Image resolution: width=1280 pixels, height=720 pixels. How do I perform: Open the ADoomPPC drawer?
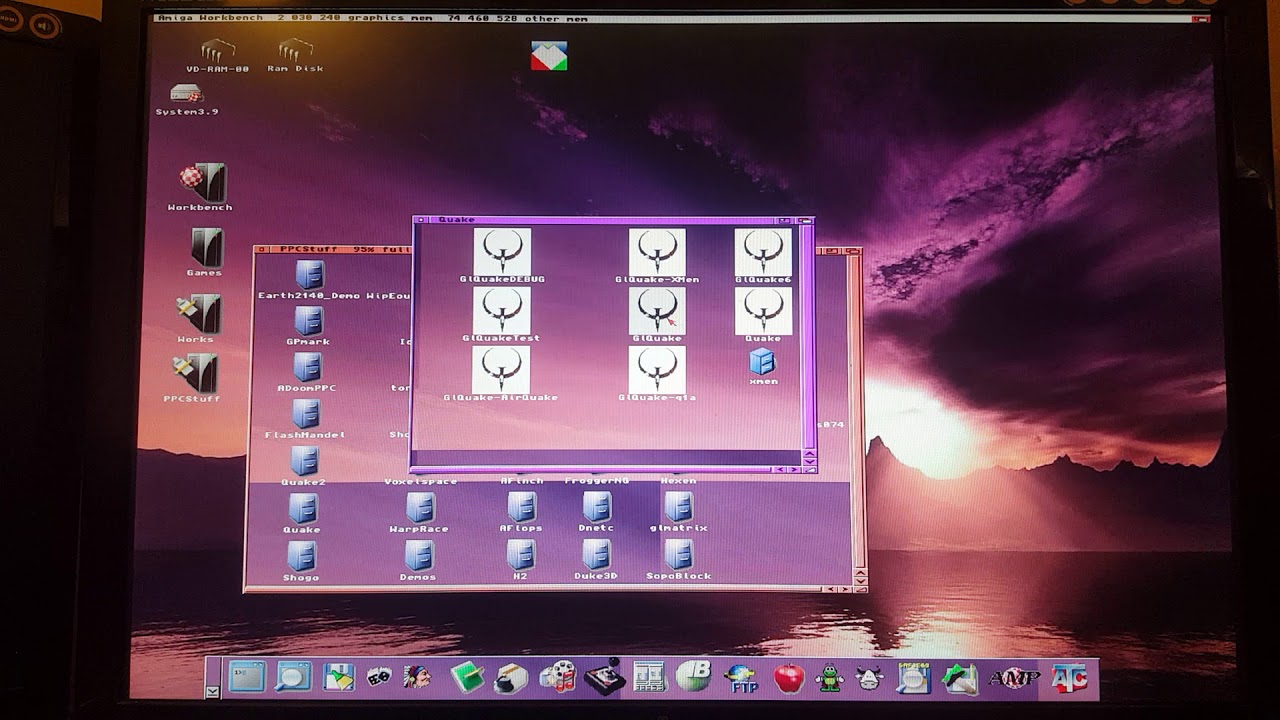click(307, 367)
